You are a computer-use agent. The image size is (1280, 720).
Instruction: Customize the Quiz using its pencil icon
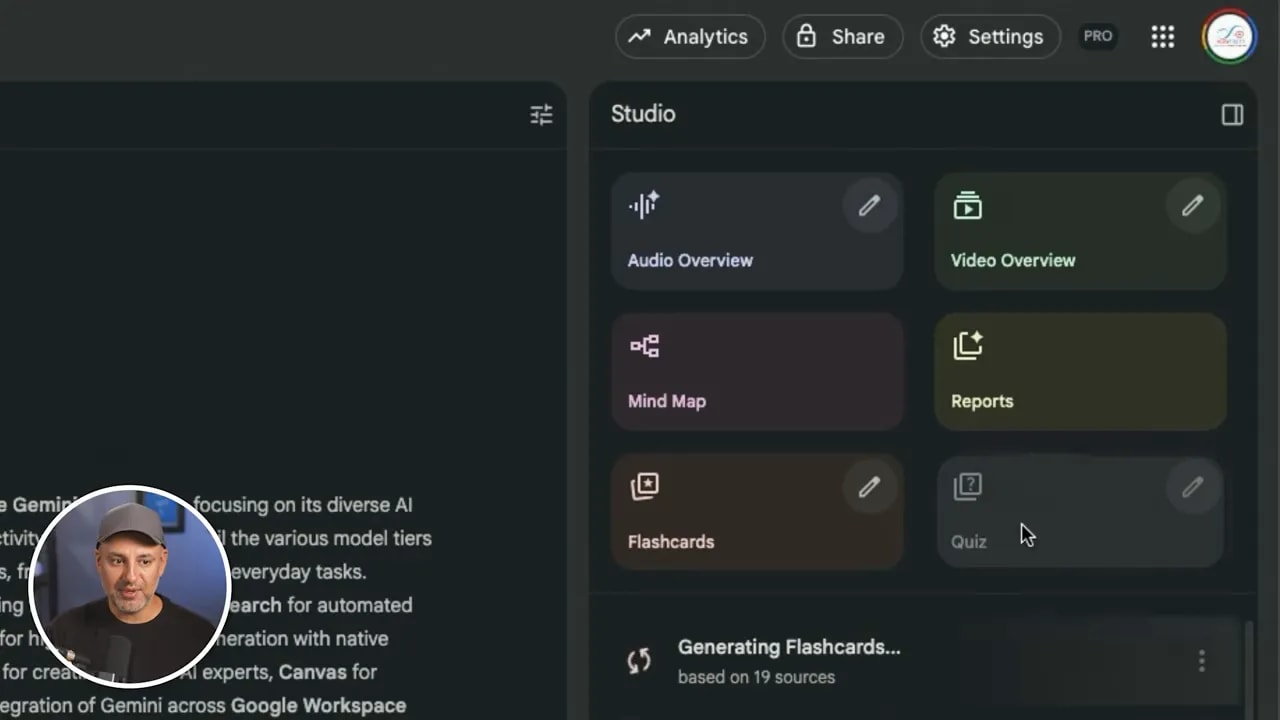pyautogui.click(x=1192, y=487)
